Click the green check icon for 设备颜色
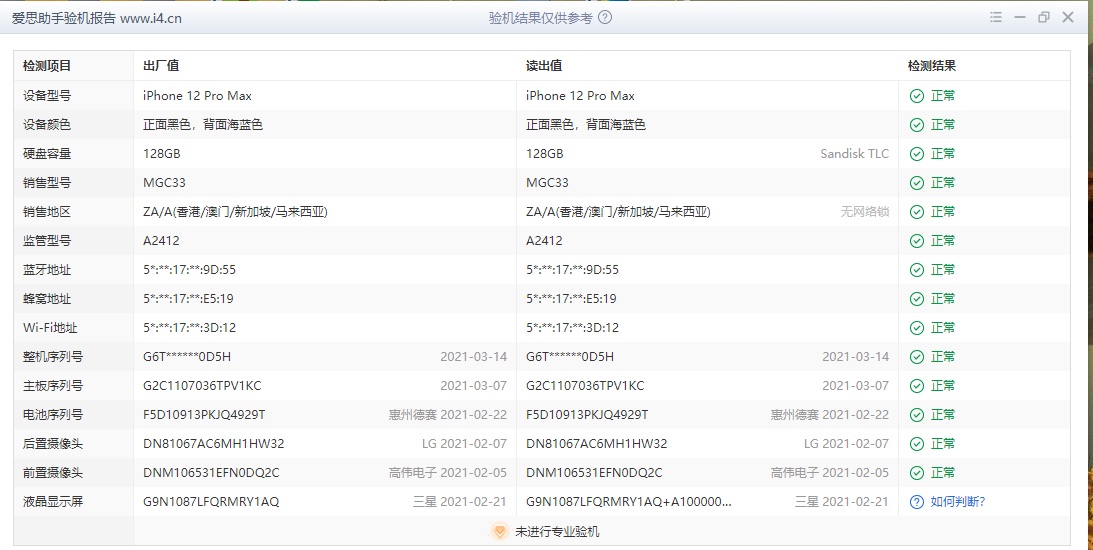Screen dimensions: 1093x550 (x=917, y=125)
